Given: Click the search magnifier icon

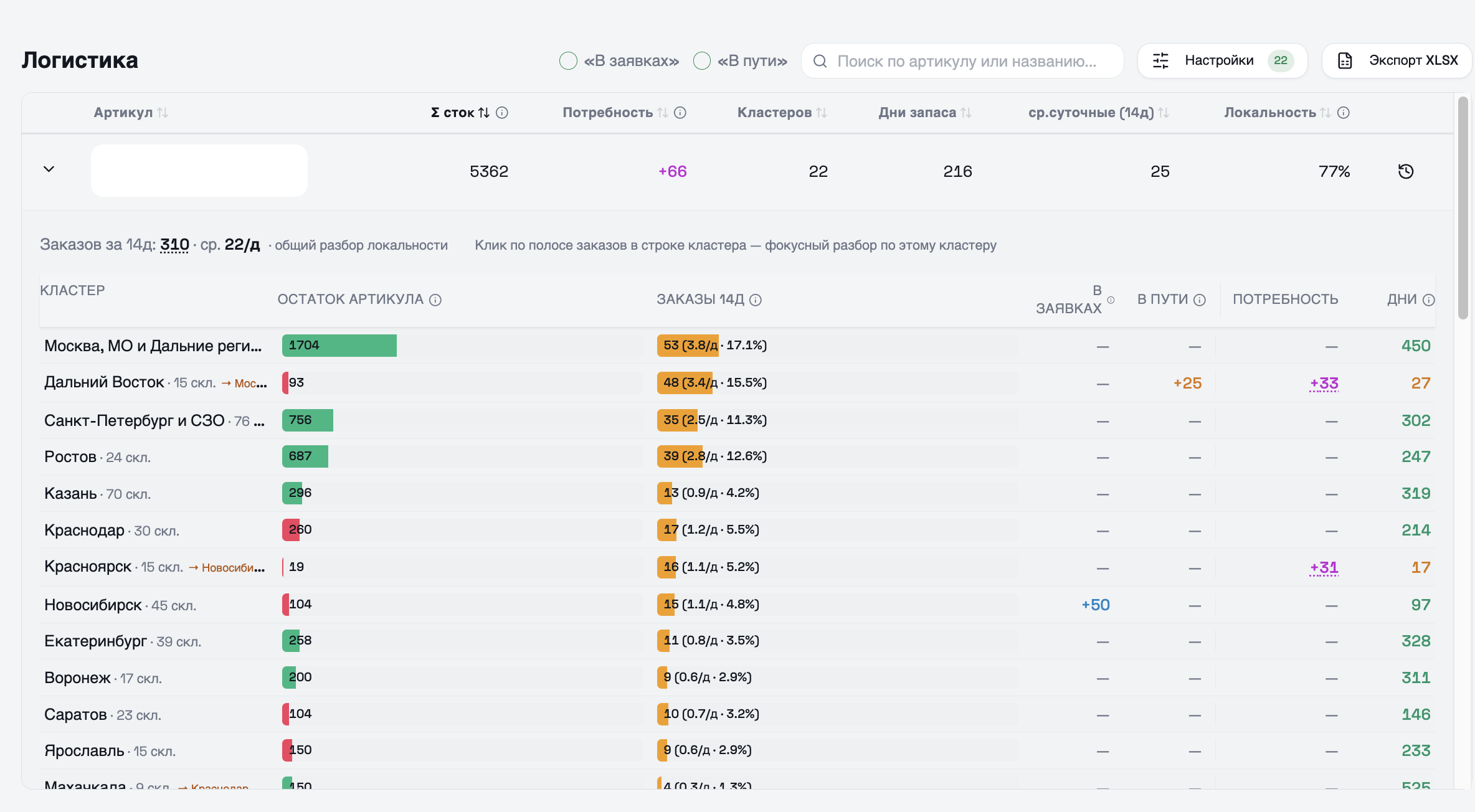Looking at the screenshot, I should (x=820, y=61).
